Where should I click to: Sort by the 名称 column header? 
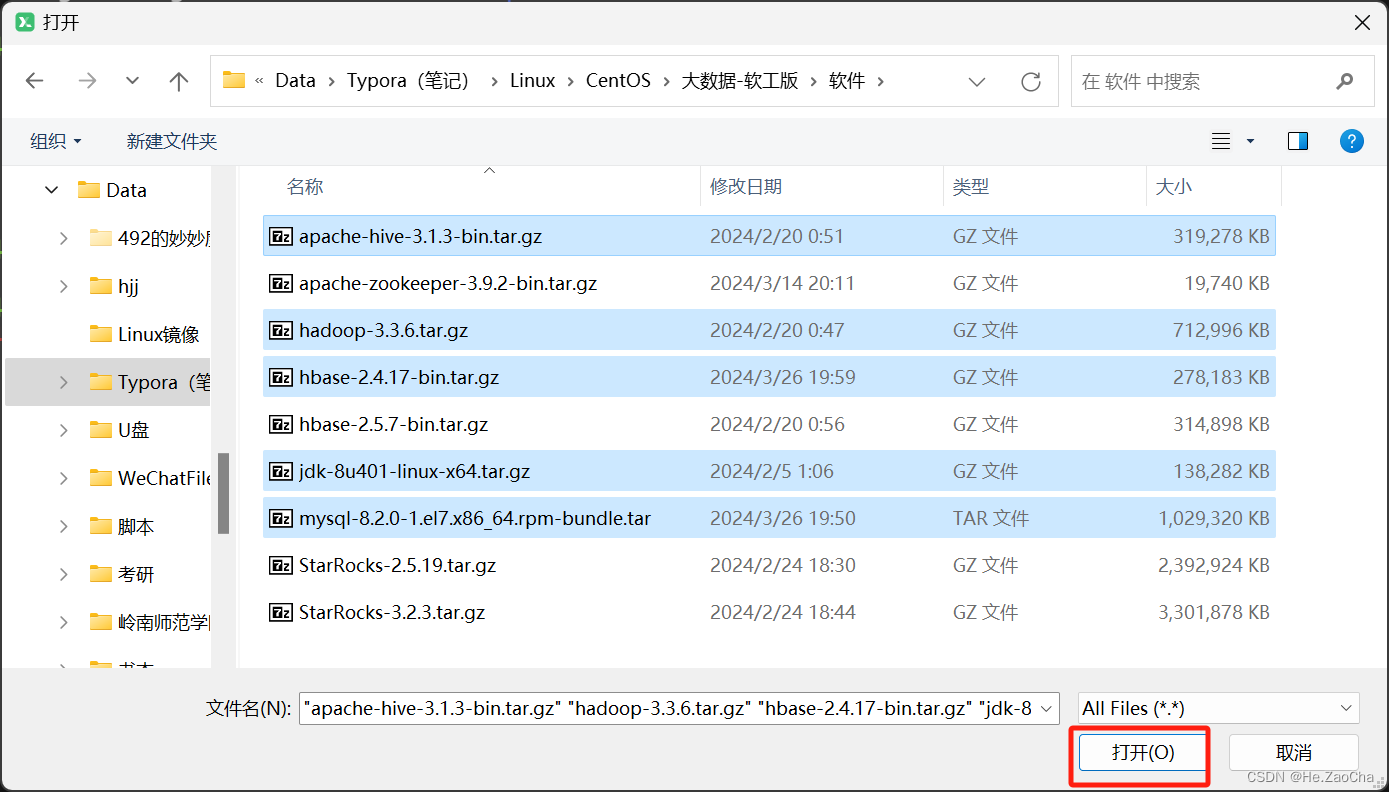[305, 187]
